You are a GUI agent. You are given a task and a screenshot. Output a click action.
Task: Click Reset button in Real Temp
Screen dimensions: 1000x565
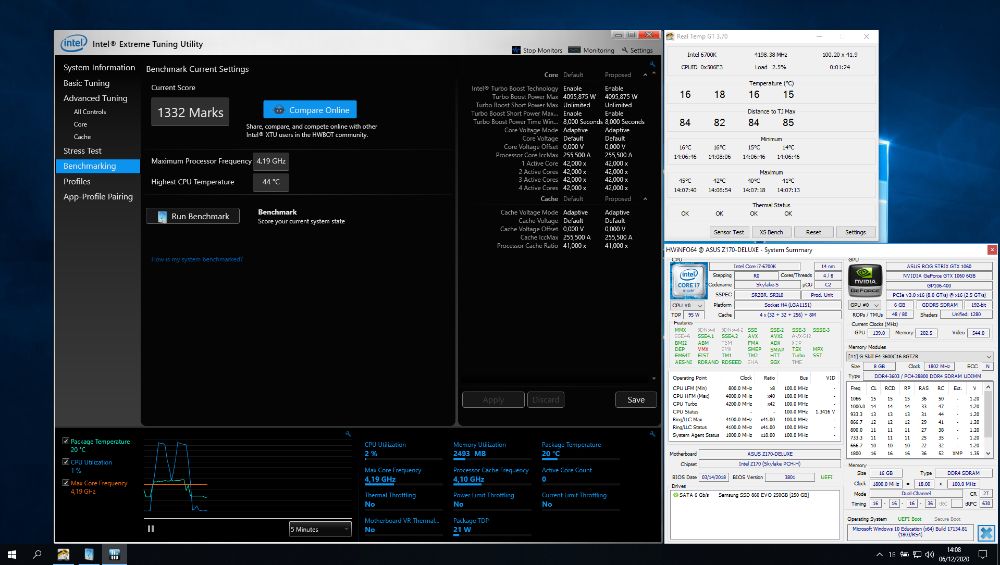[x=813, y=232]
